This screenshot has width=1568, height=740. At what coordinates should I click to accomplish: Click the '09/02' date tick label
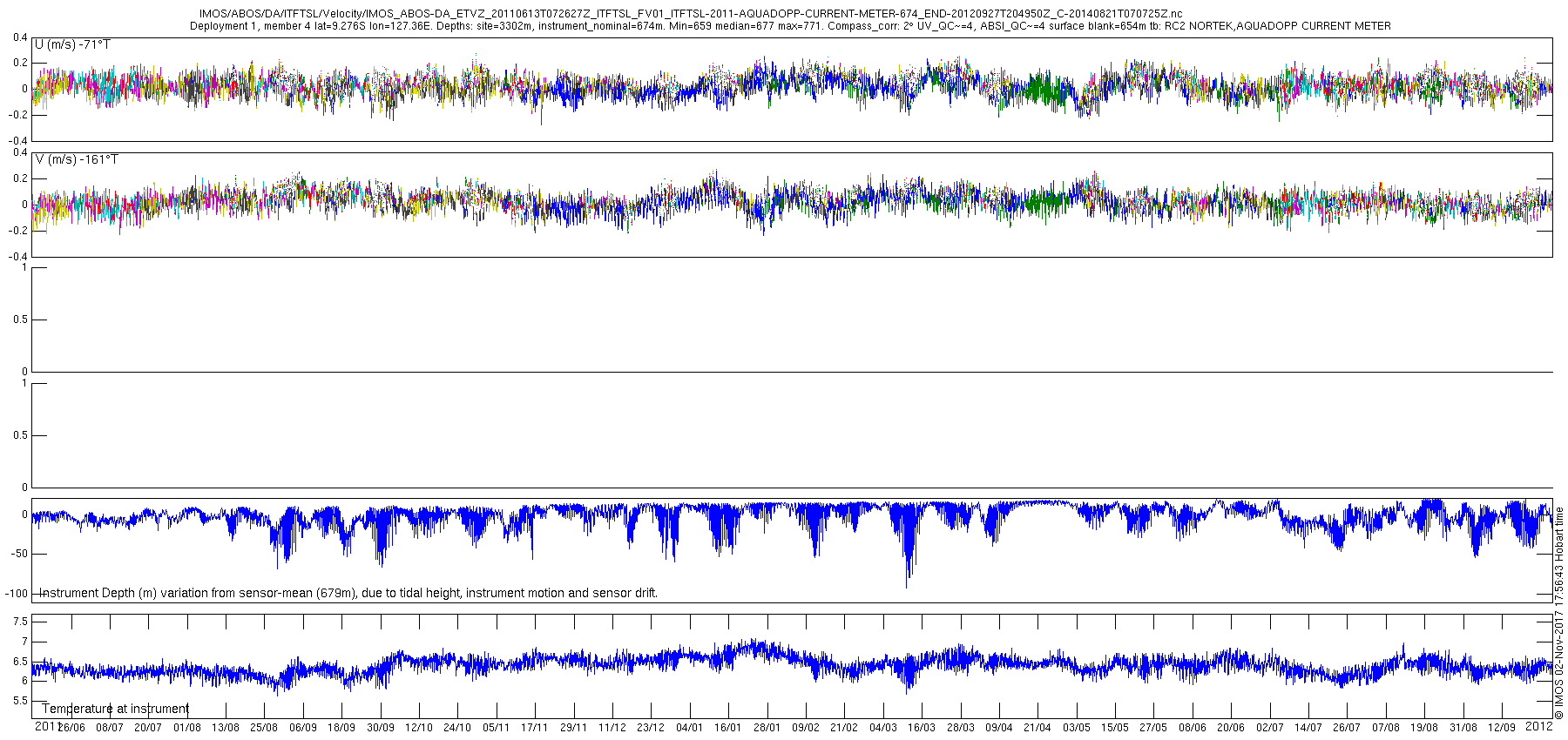[805, 728]
